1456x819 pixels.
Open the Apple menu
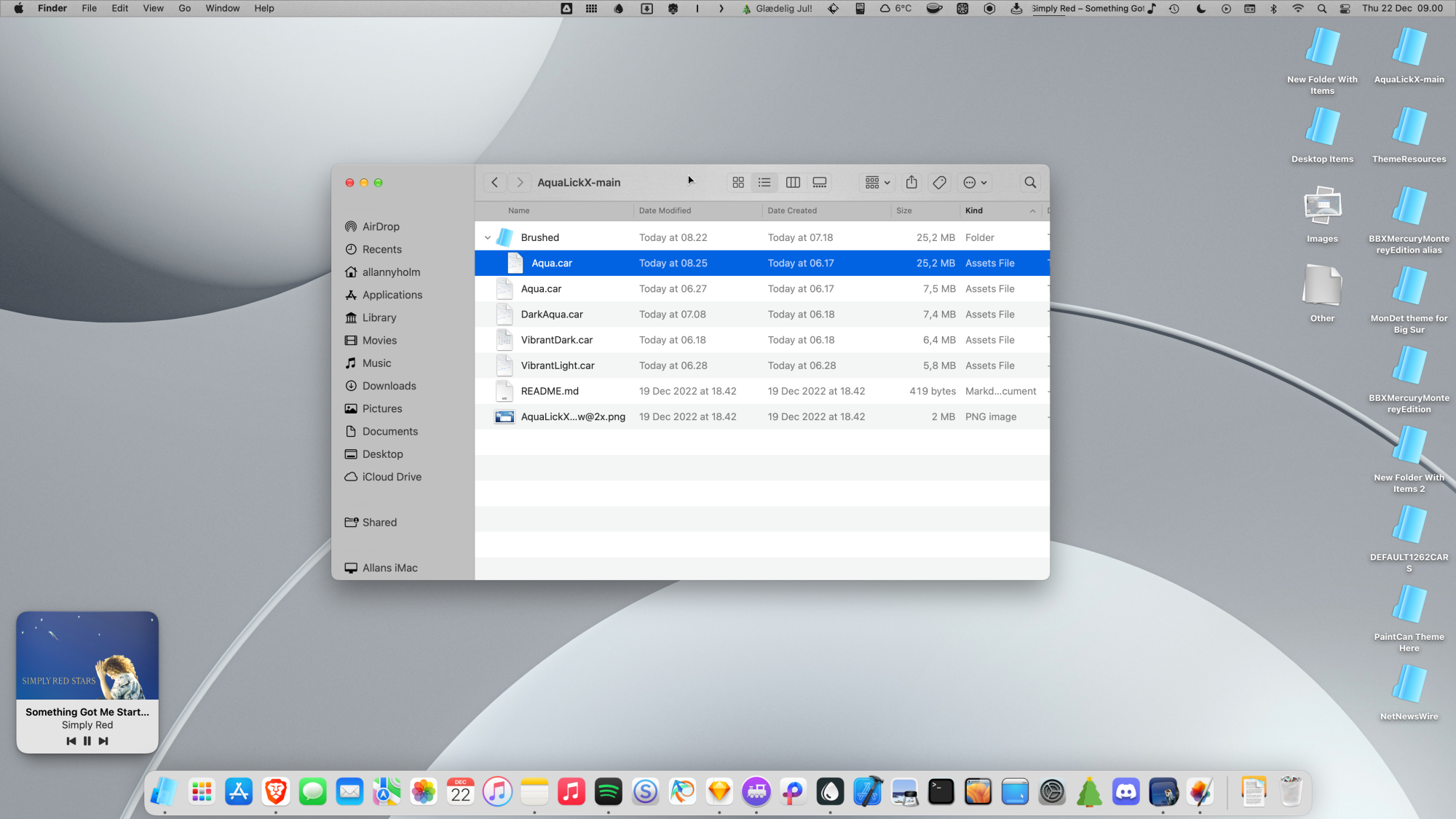coord(19,9)
